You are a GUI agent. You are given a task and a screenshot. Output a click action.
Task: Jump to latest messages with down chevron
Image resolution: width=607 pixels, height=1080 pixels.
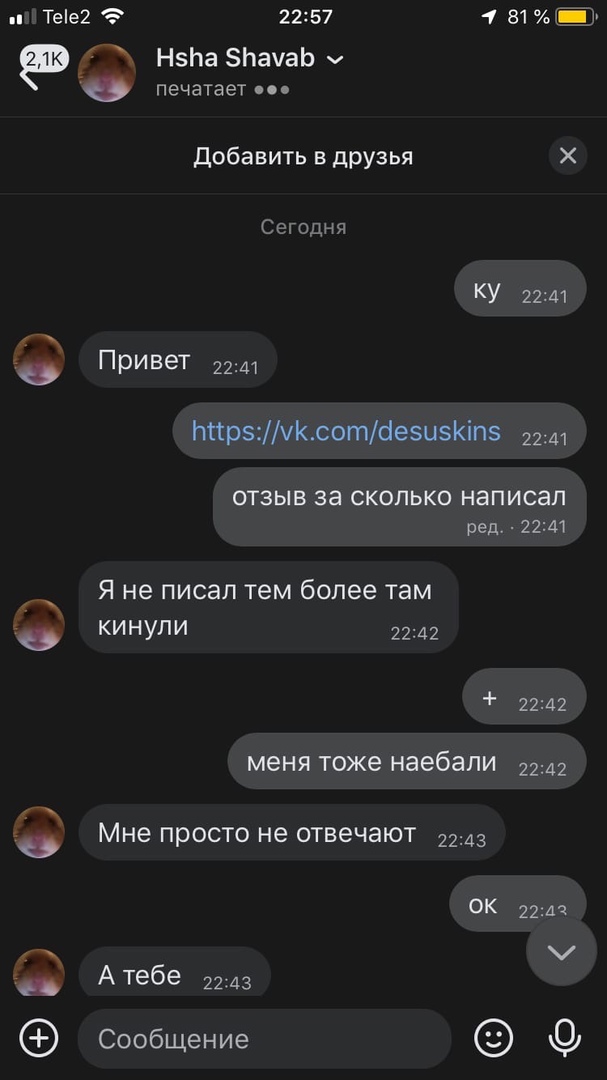click(562, 951)
